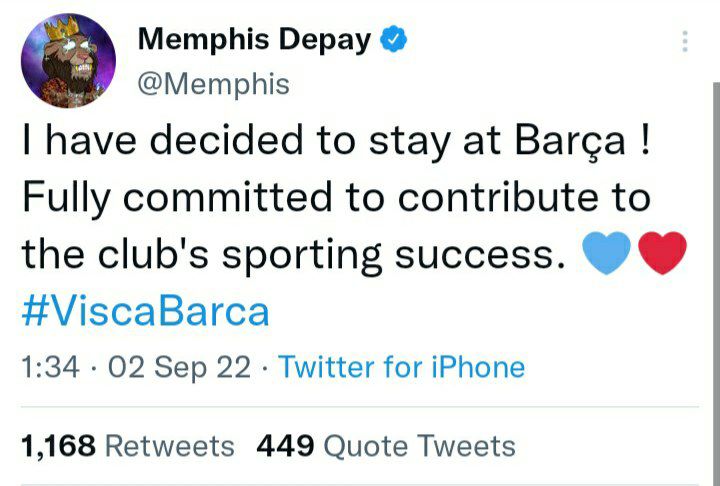Open Memphis Depay's profile picture
The image size is (720, 486).
tap(68, 61)
